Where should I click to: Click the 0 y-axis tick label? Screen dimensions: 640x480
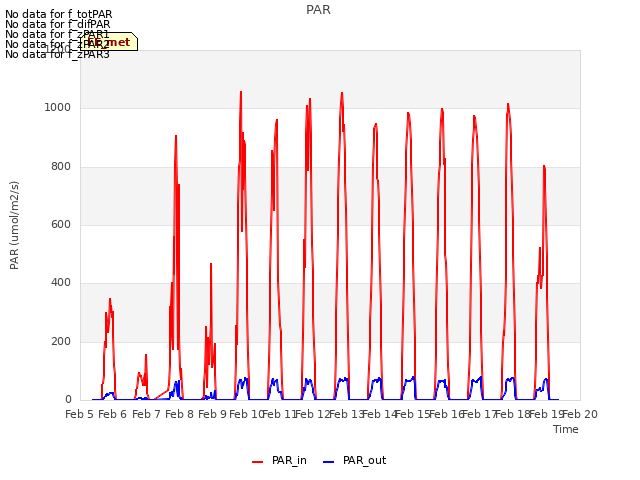click(x=68, y=400)
